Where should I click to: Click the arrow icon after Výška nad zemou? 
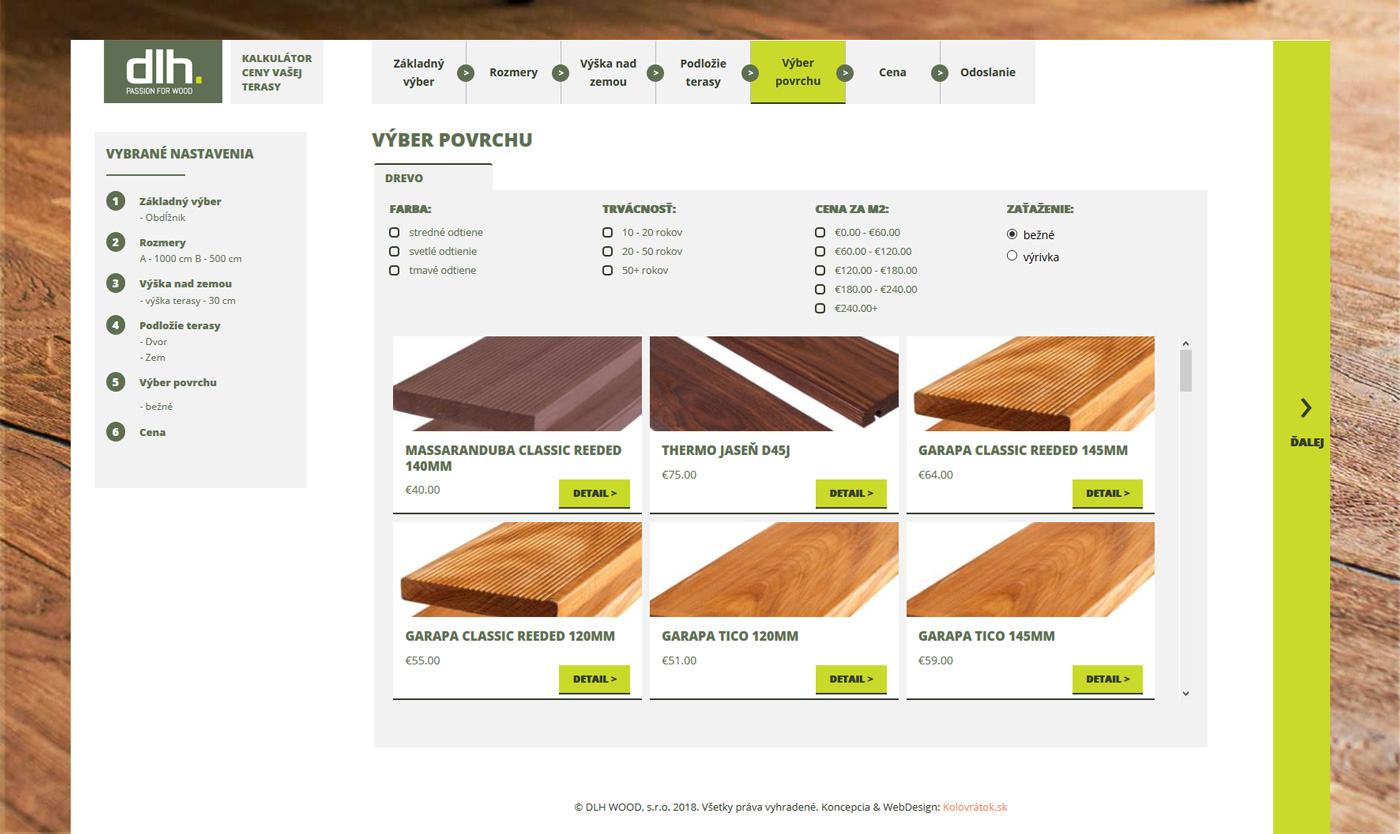click(x=655, y=72)
